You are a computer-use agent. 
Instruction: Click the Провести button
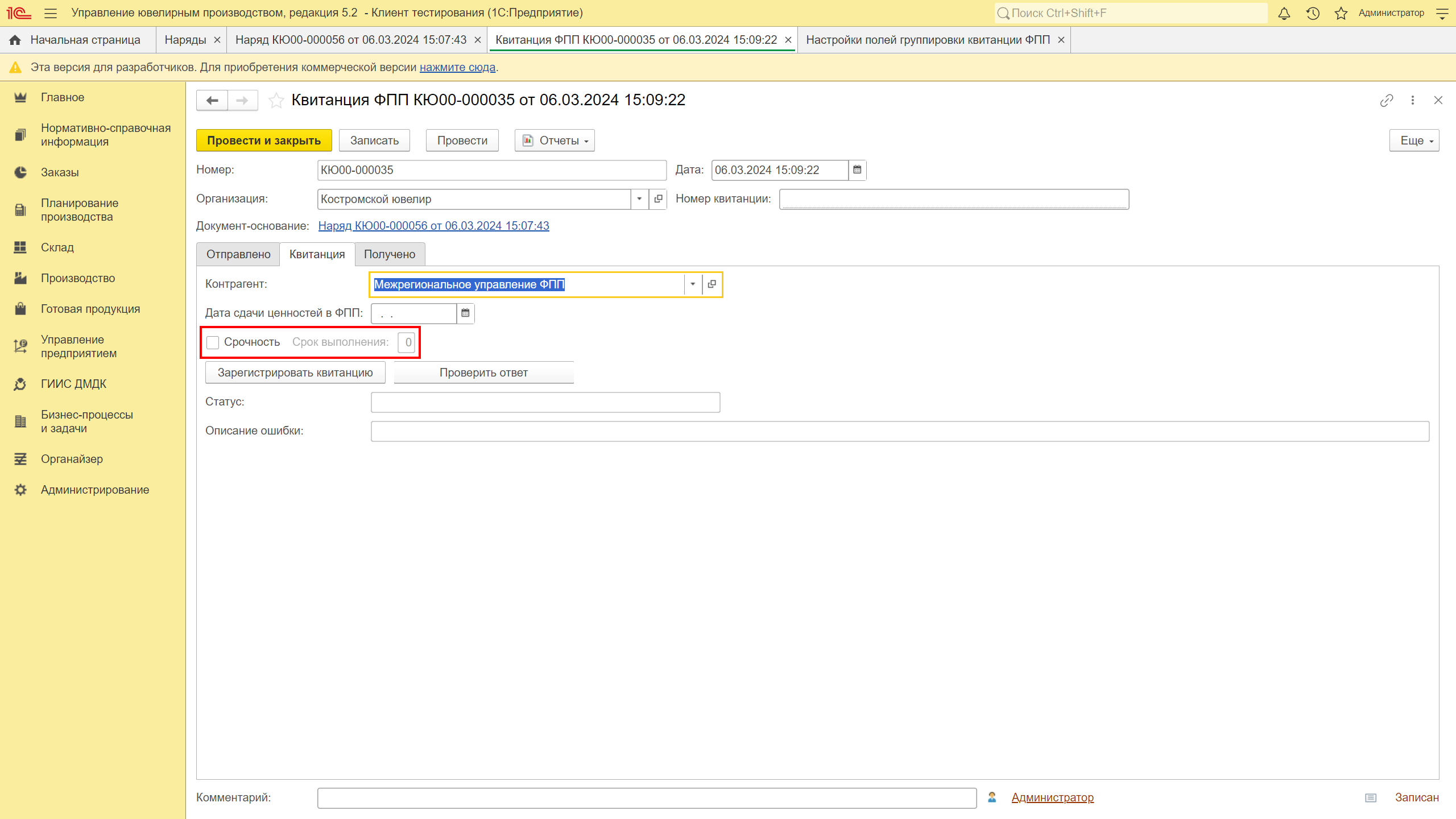[x=462, y=140]
